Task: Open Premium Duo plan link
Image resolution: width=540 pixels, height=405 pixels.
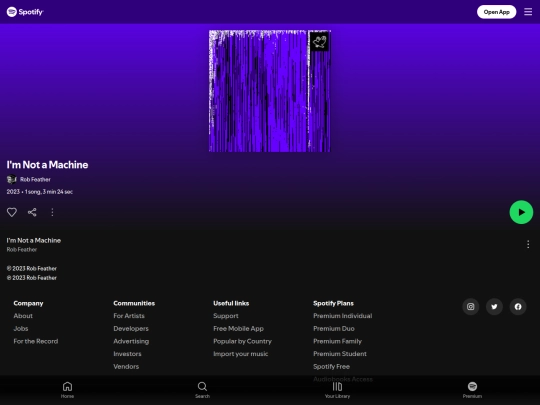Action: (334, 329)
